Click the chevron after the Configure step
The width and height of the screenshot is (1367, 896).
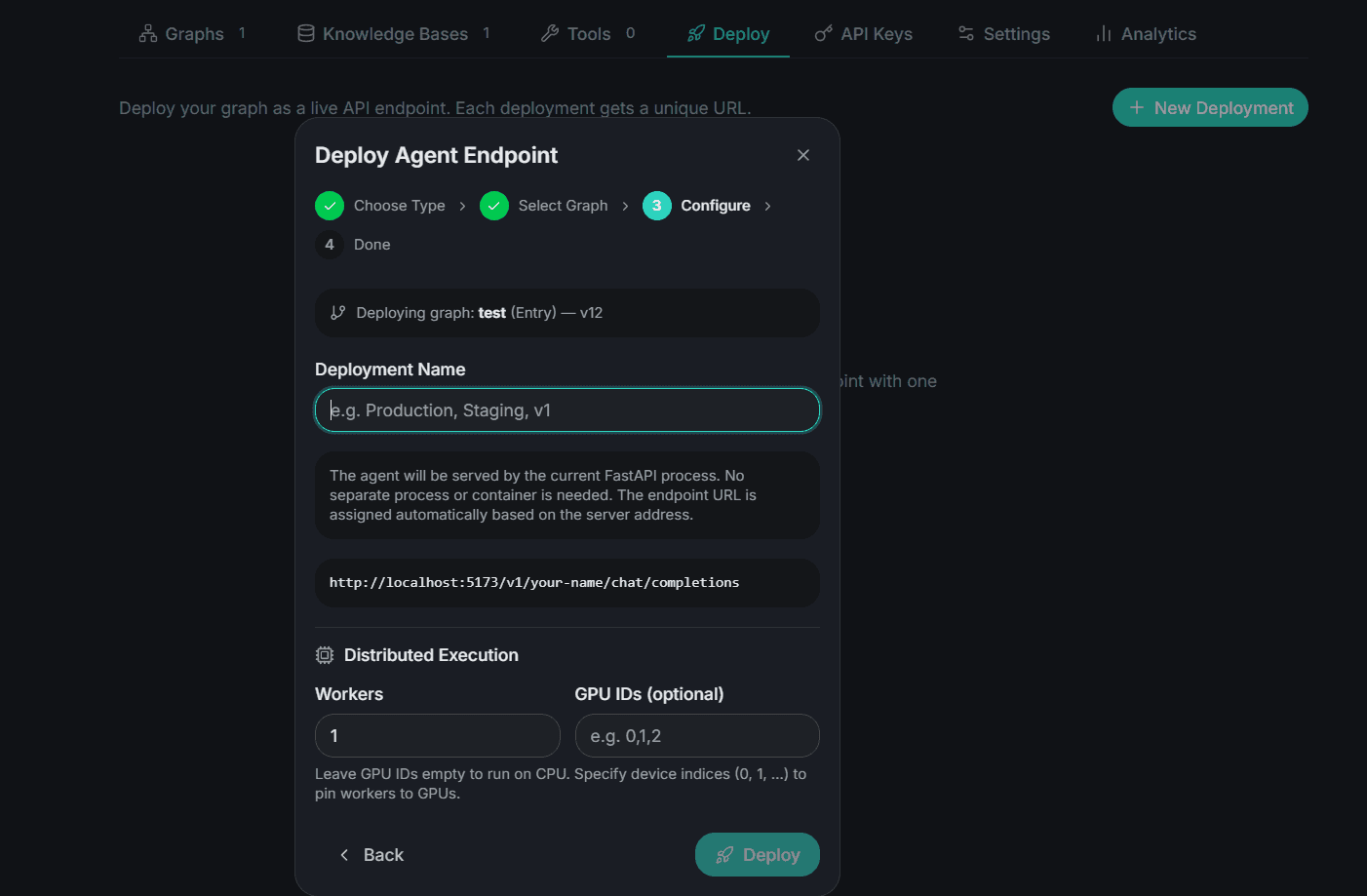[x=767, y=206]
